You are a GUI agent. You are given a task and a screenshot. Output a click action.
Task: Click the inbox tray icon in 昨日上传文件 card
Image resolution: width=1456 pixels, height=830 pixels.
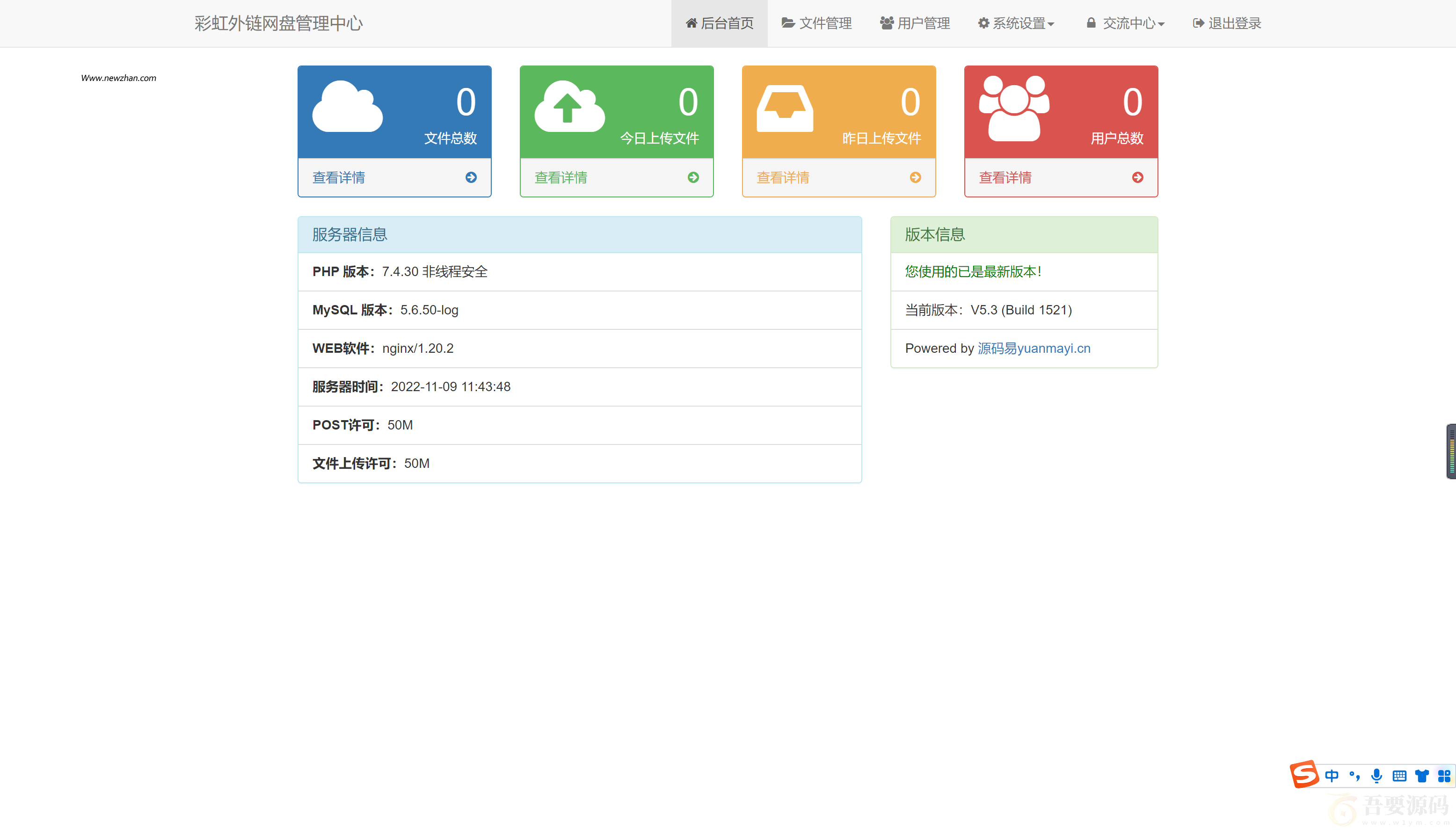[x=785, y=108]
